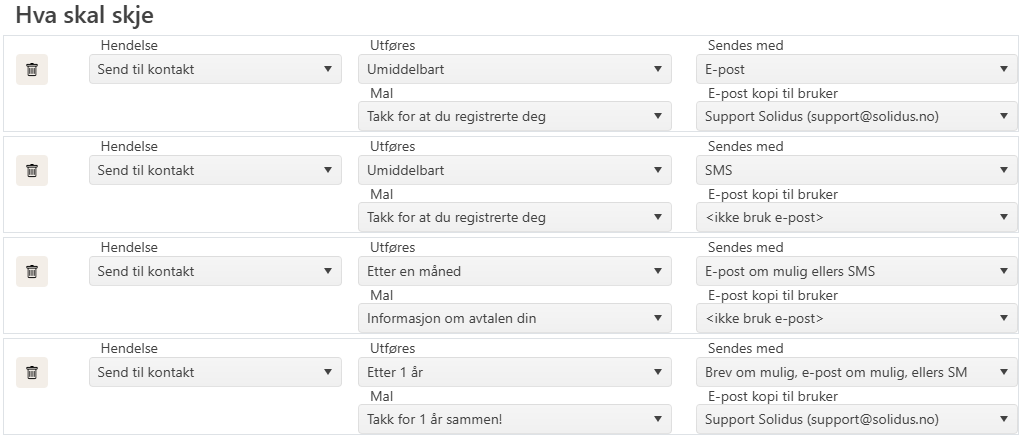Viewport: 1019px width, 435px height.
Task: Open the 'SMS' Sendes med dropdown
Action: [856, 170]
